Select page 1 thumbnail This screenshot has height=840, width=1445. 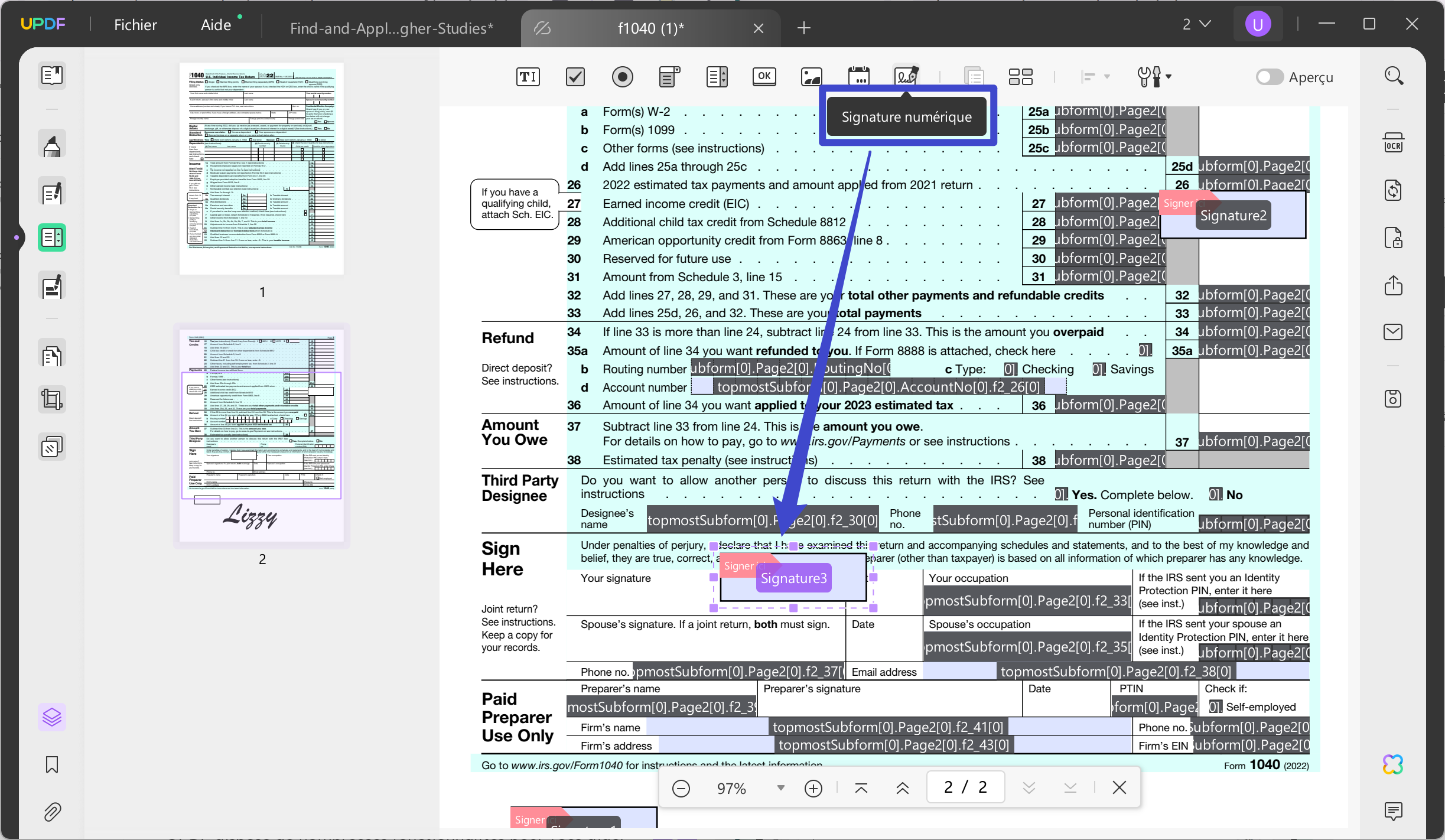(262, 169)
